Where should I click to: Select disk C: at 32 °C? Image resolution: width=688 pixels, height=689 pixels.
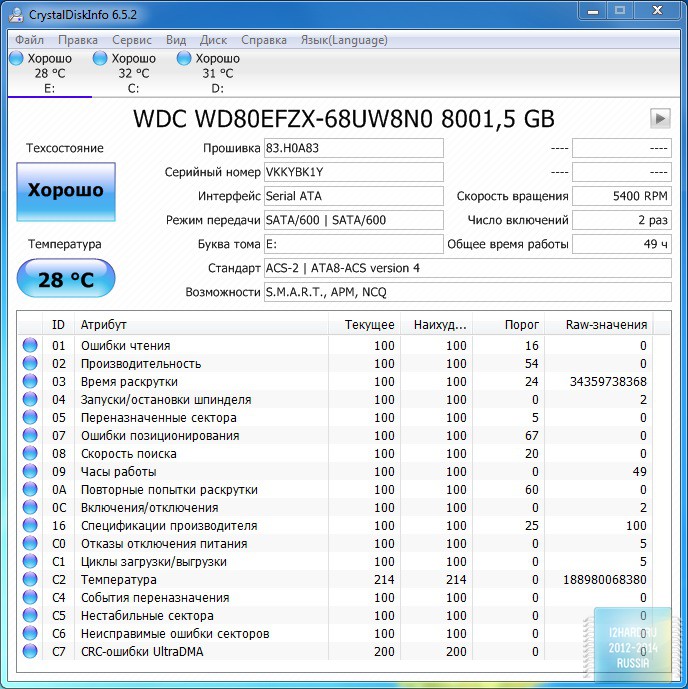click(134, 73)
